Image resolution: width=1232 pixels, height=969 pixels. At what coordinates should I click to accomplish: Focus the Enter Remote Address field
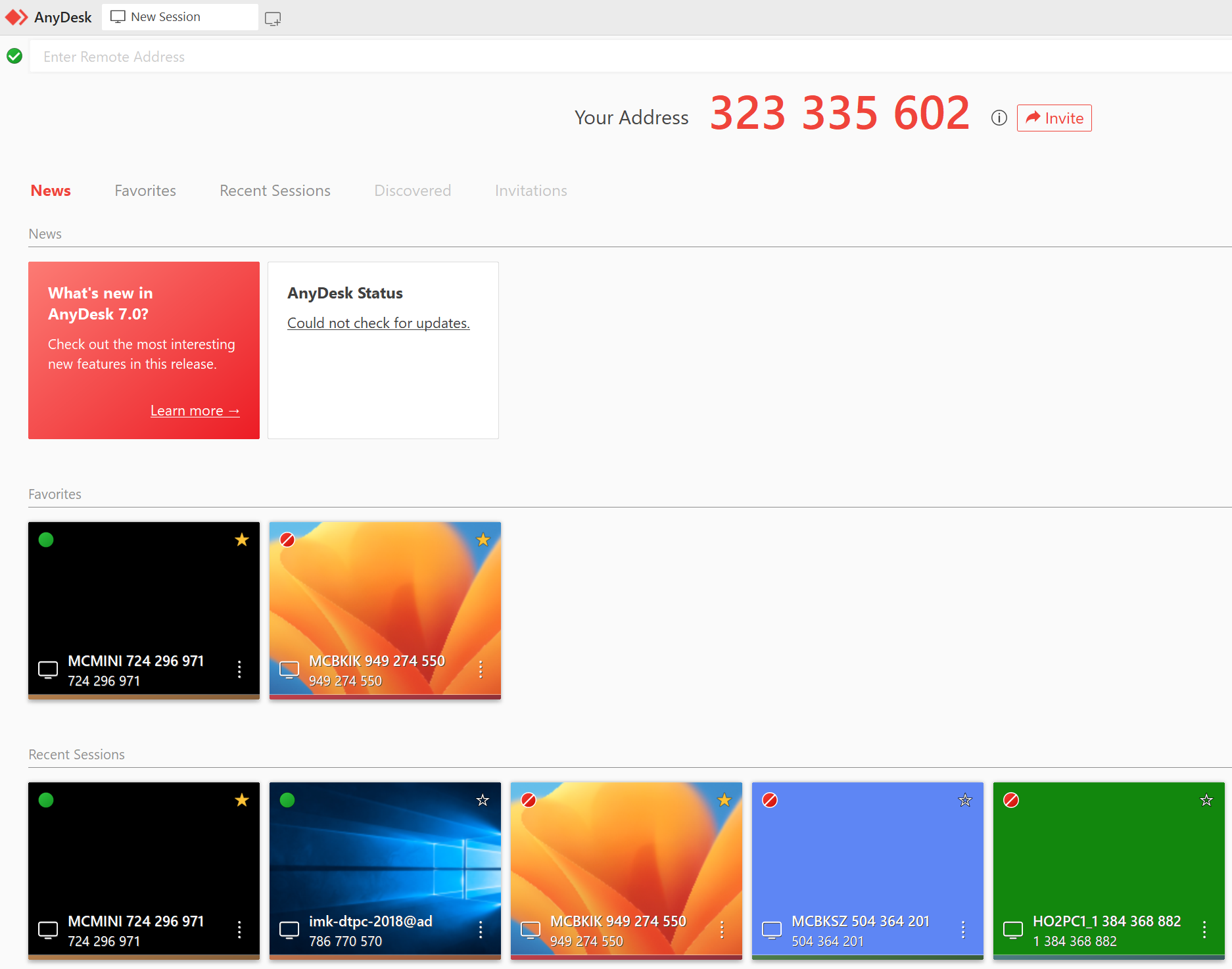pyautogui.click(x=630, y=57)
